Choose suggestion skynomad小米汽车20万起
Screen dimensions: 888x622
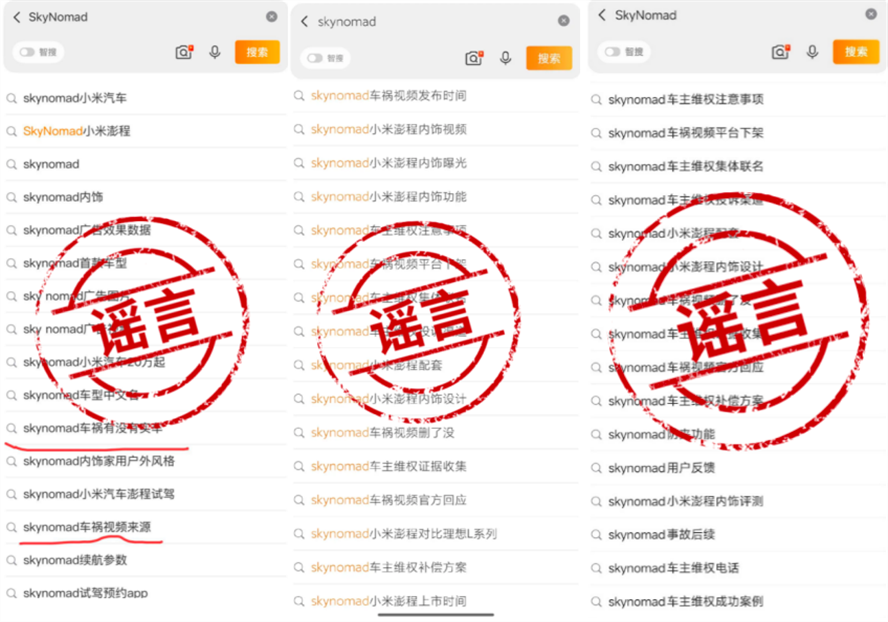(94, 362)
